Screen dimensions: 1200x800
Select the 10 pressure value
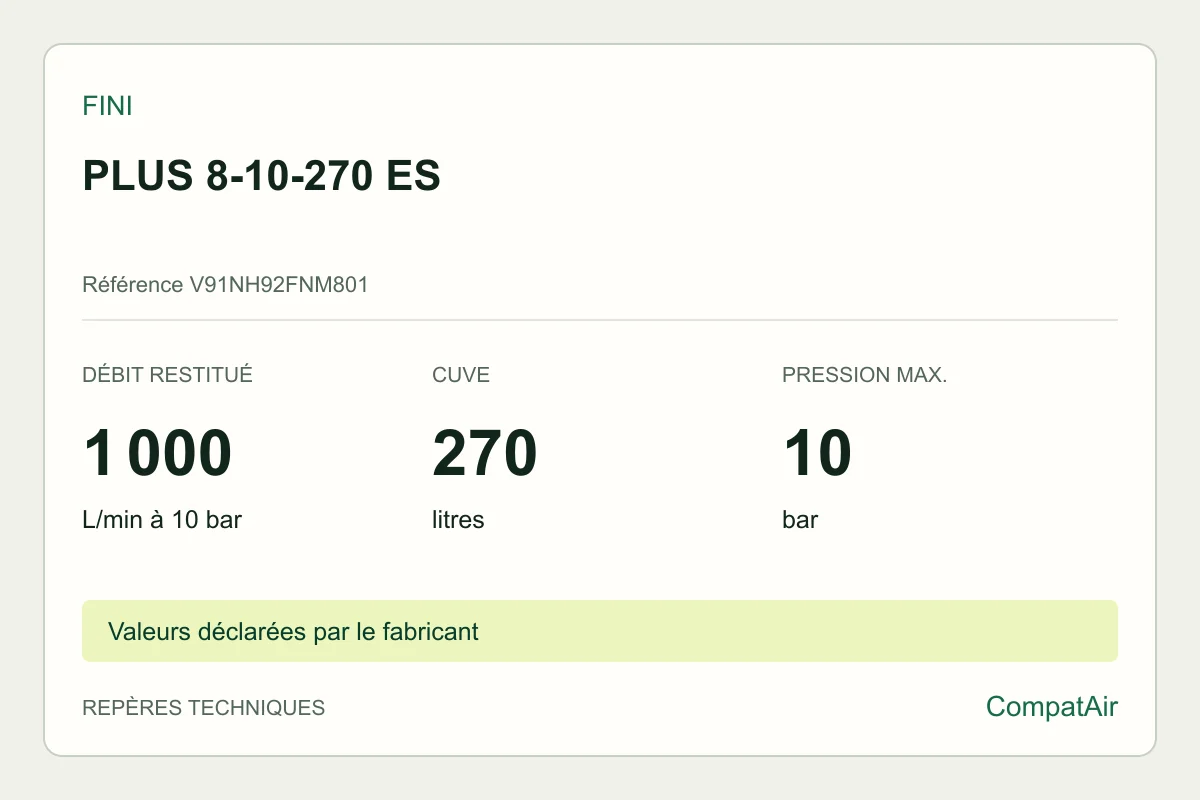coord(817,453)
